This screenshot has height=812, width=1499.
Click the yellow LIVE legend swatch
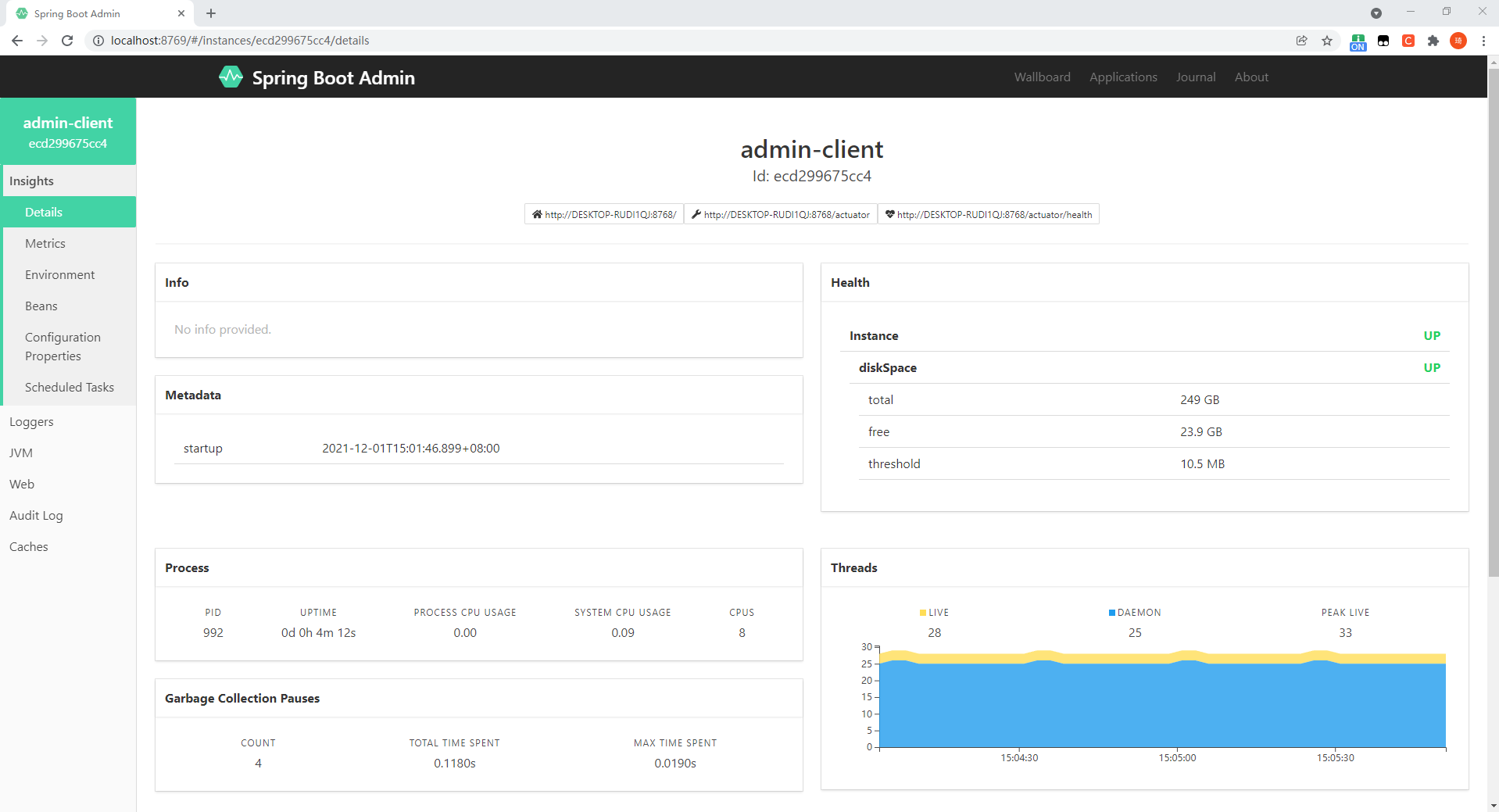tap(923, 613)
